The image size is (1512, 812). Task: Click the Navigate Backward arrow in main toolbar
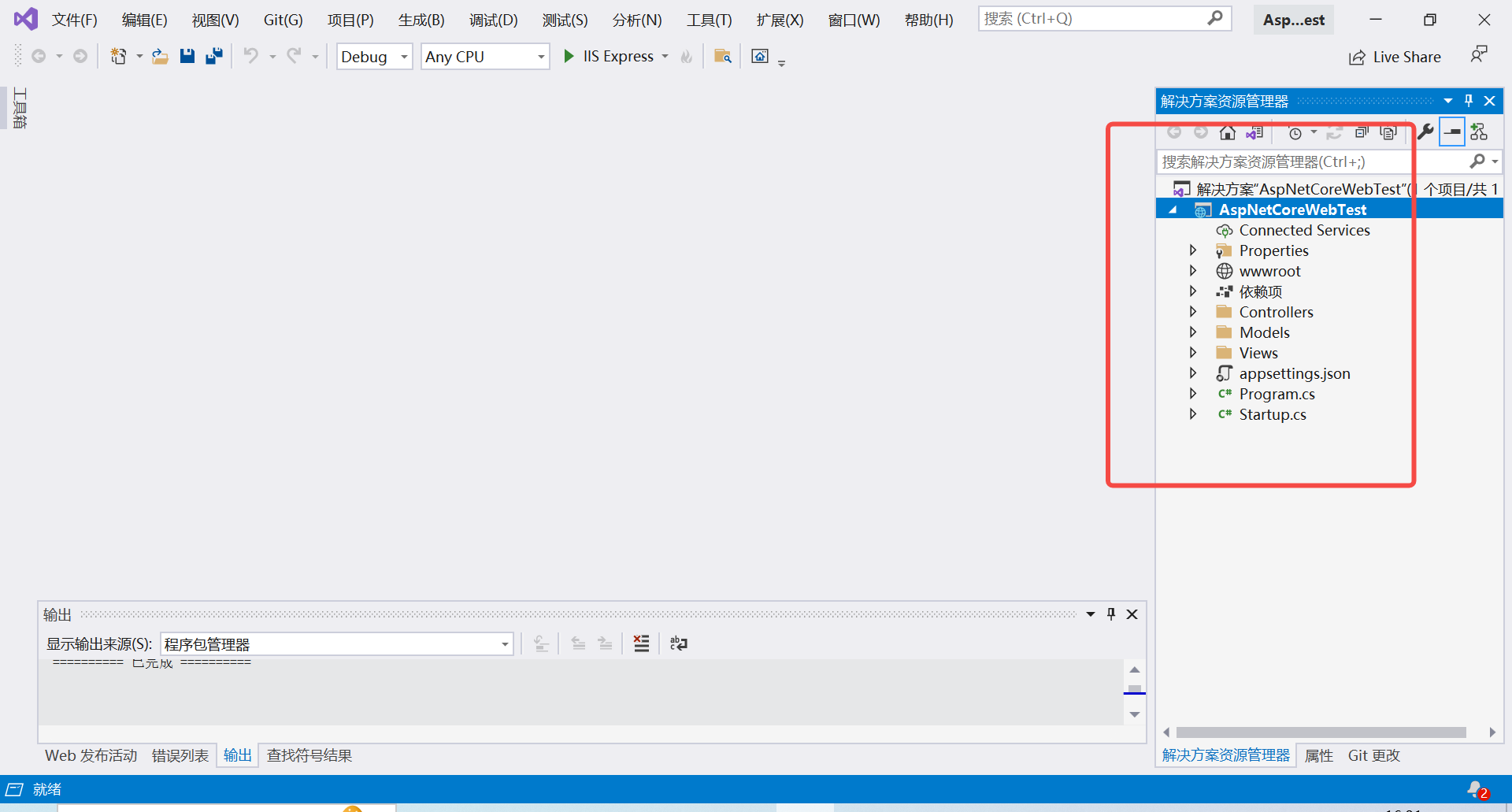[x=38, y=56]
